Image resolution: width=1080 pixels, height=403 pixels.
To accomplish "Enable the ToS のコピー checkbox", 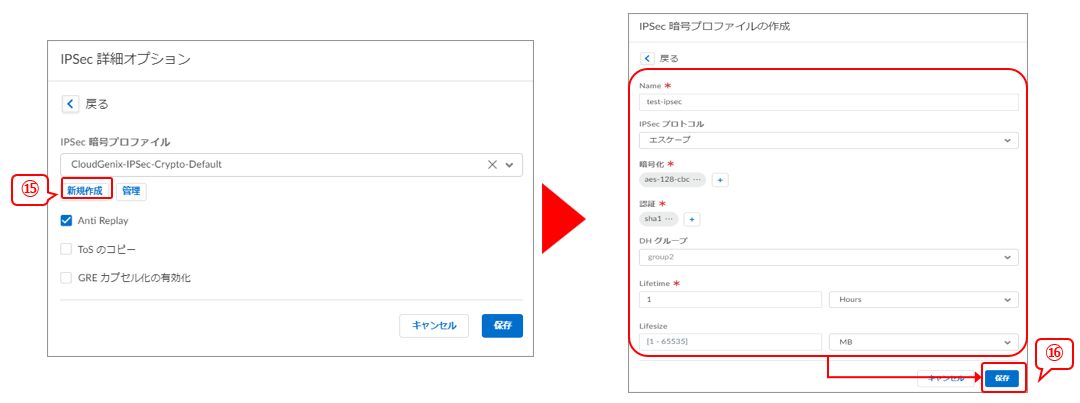I will [x=67, y=249].
